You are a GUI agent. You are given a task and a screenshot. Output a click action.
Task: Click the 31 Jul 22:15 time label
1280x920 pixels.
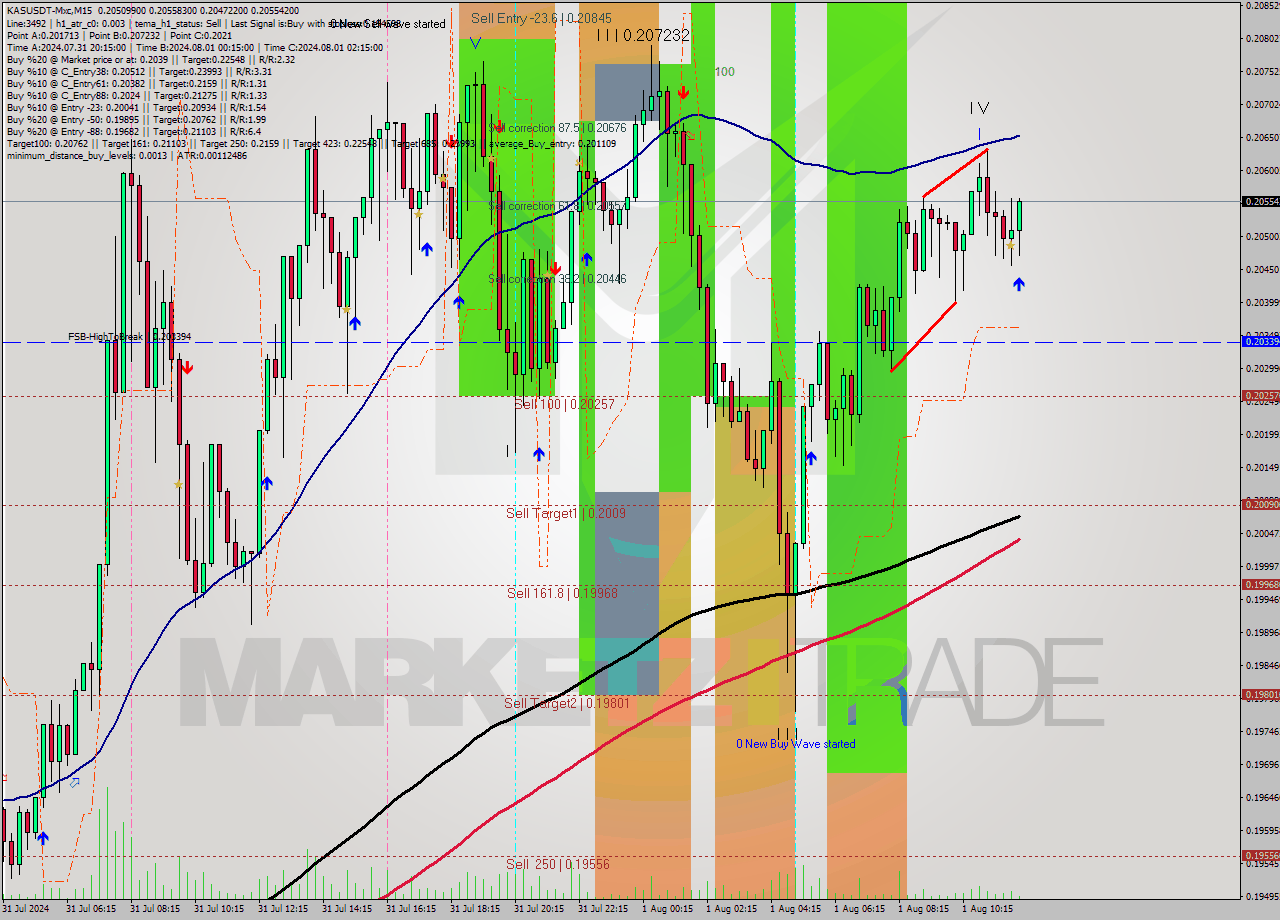[x=602, y=909]
